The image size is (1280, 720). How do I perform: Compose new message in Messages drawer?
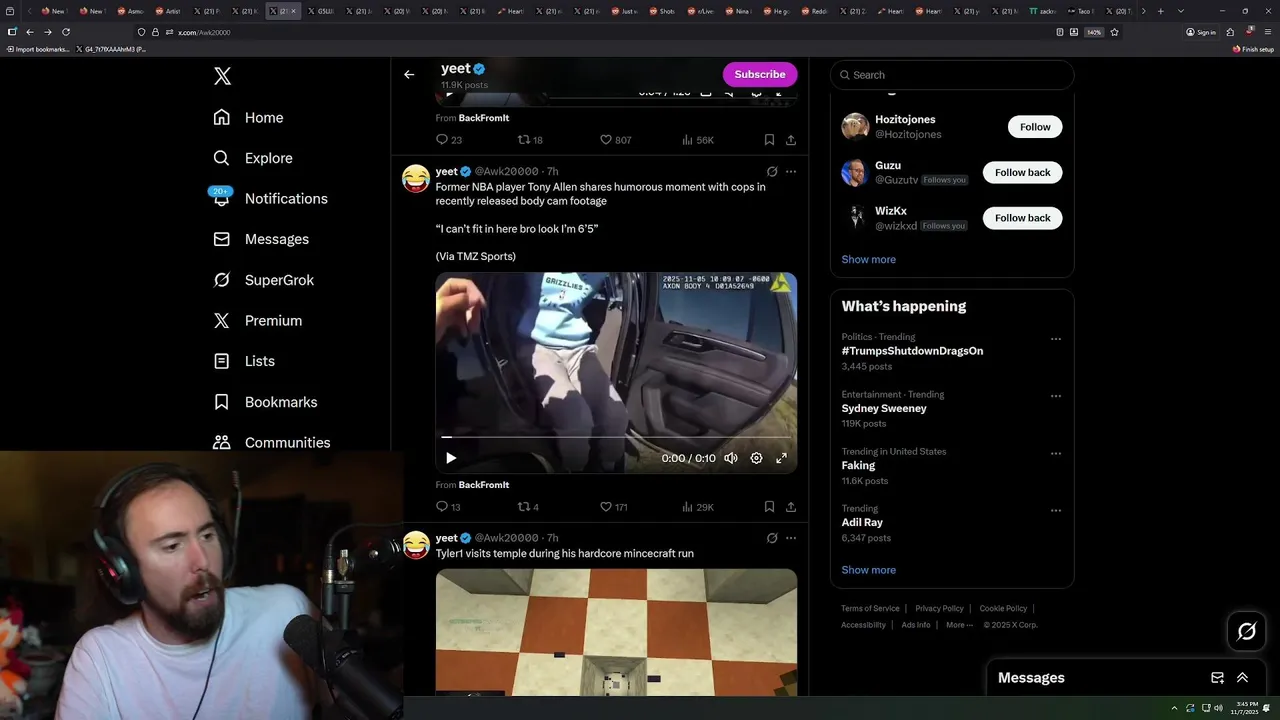(x=1217, y=678)
